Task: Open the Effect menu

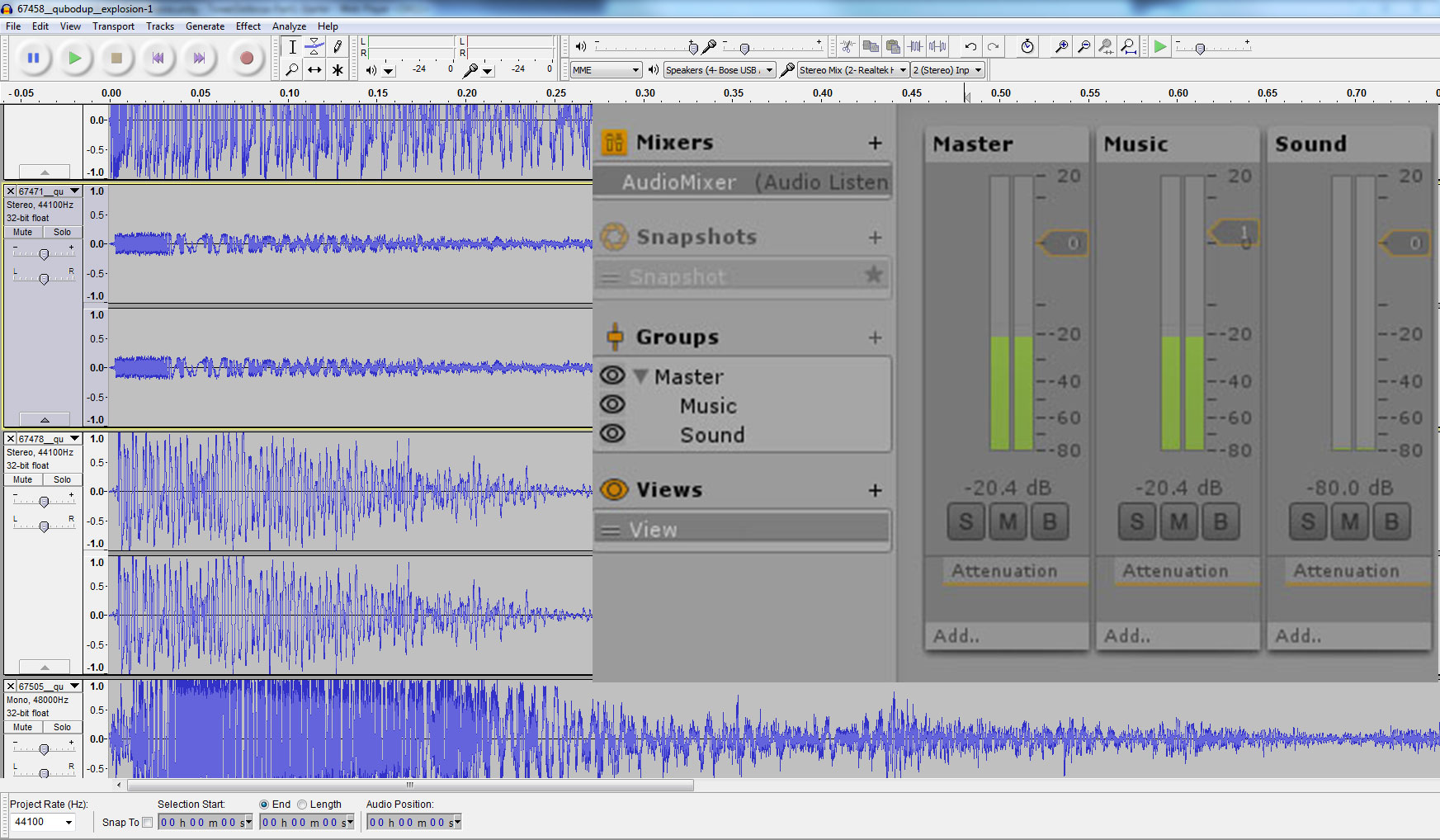Action: pyautogui.click(x=248, y=26)
